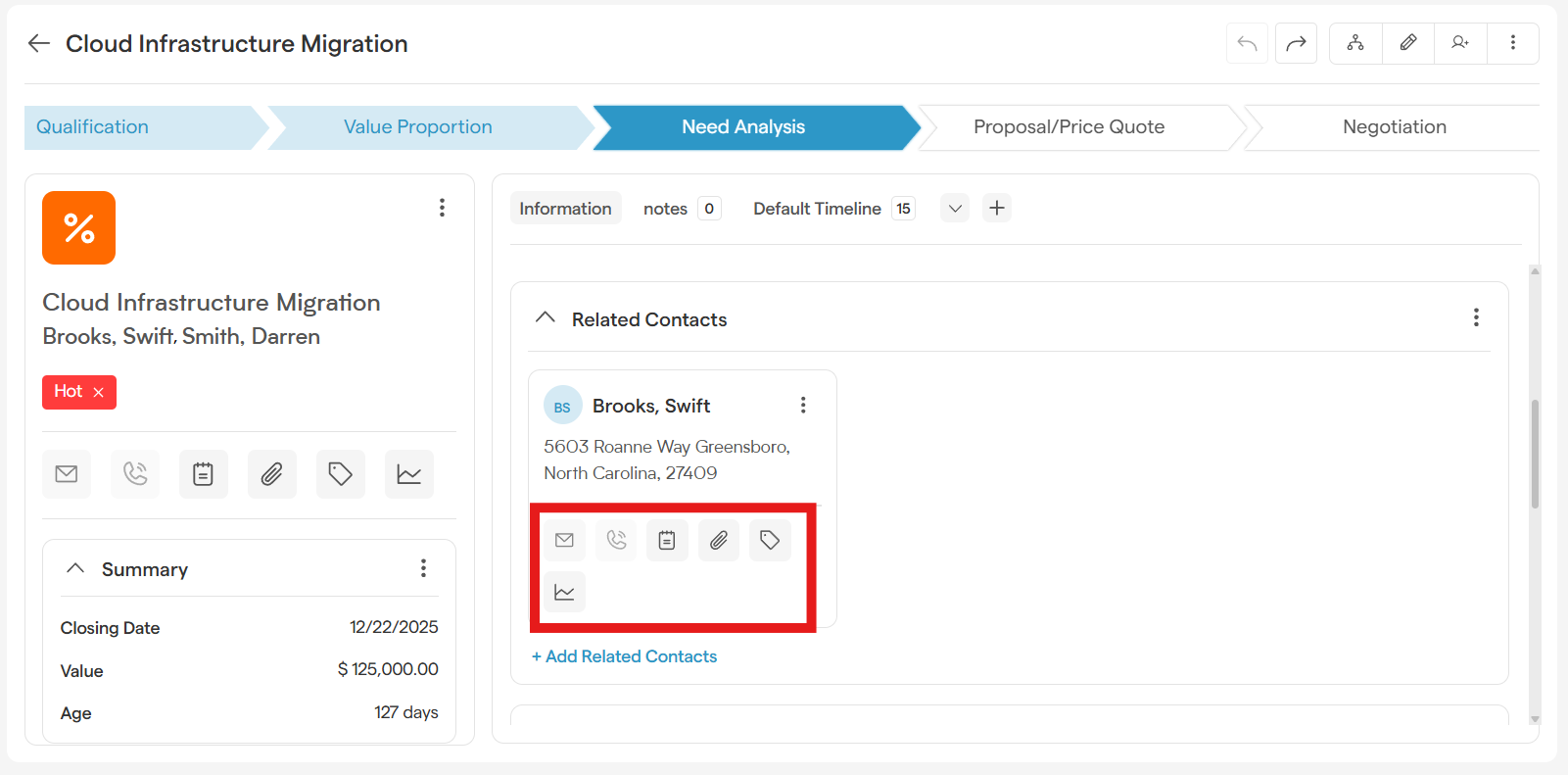Click the vertical scrollbar in the information panel
Screen dimensions: 1568x775
pos(1534,454)
